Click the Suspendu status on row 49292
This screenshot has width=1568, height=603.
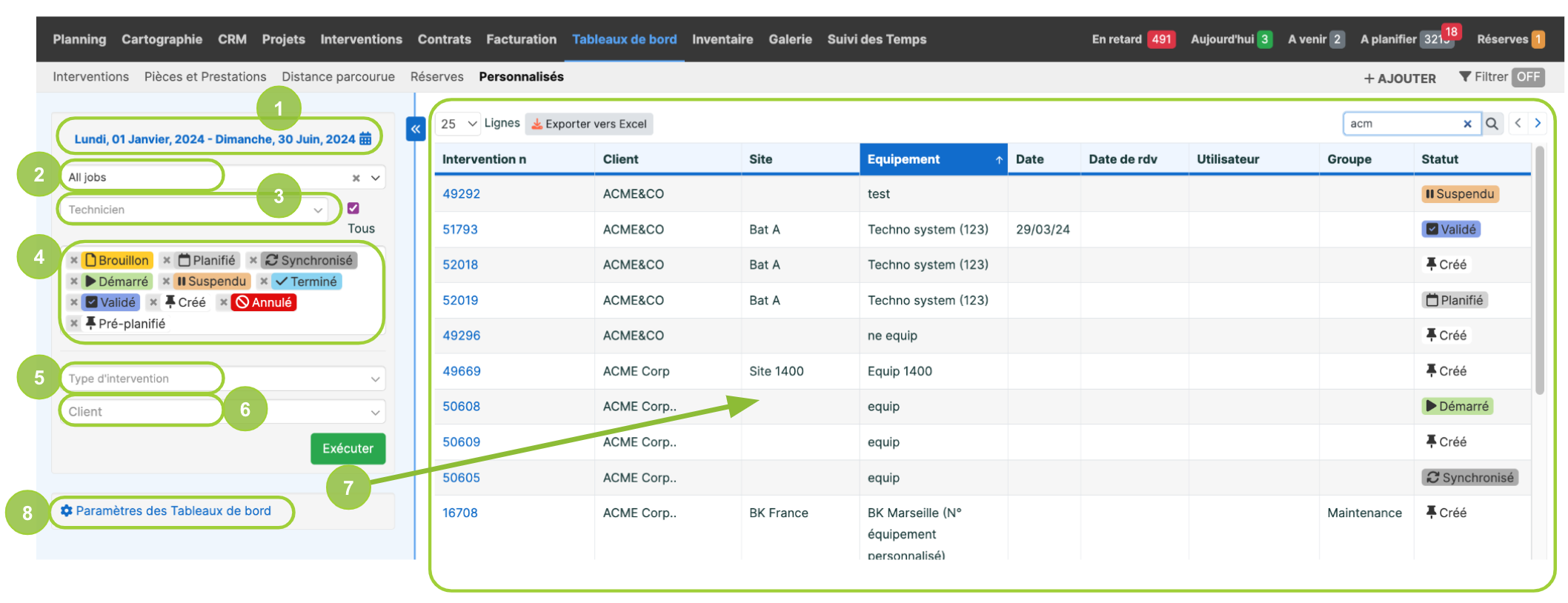click(1460, 193)
